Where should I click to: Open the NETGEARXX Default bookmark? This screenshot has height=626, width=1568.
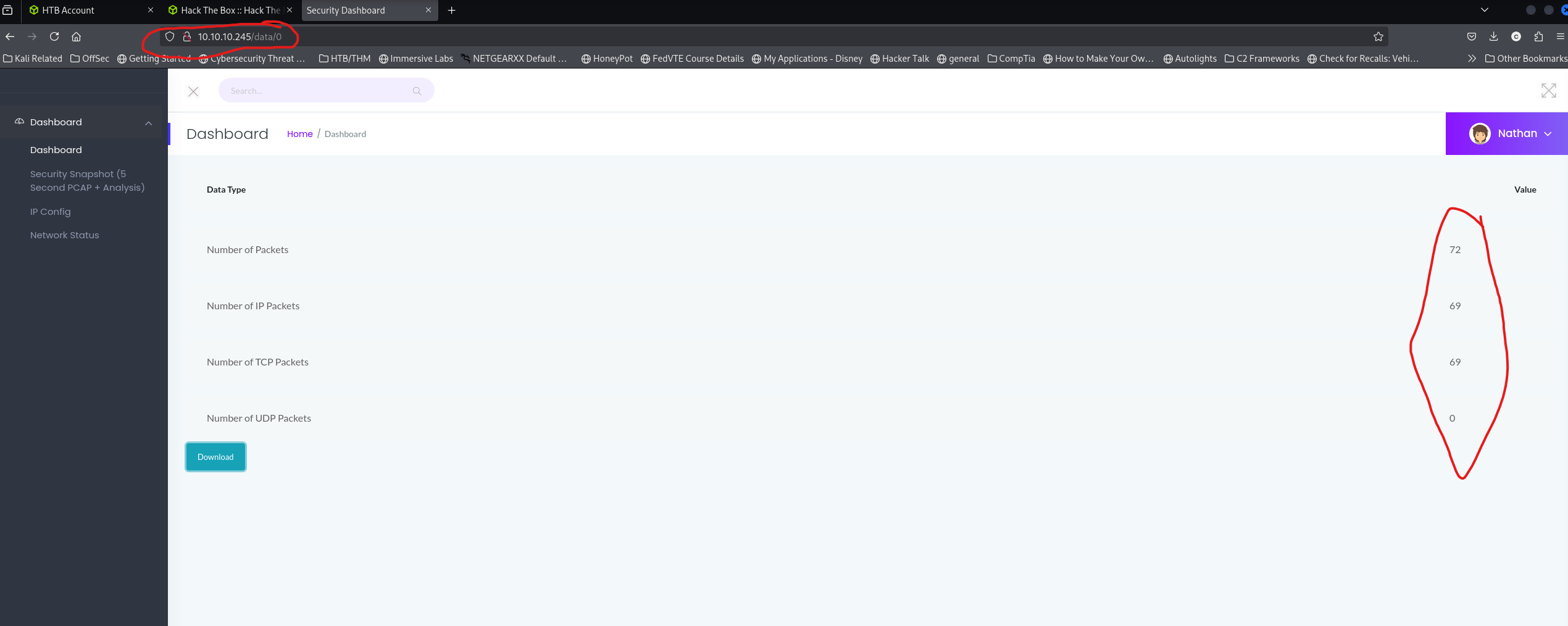click(514, 59)
